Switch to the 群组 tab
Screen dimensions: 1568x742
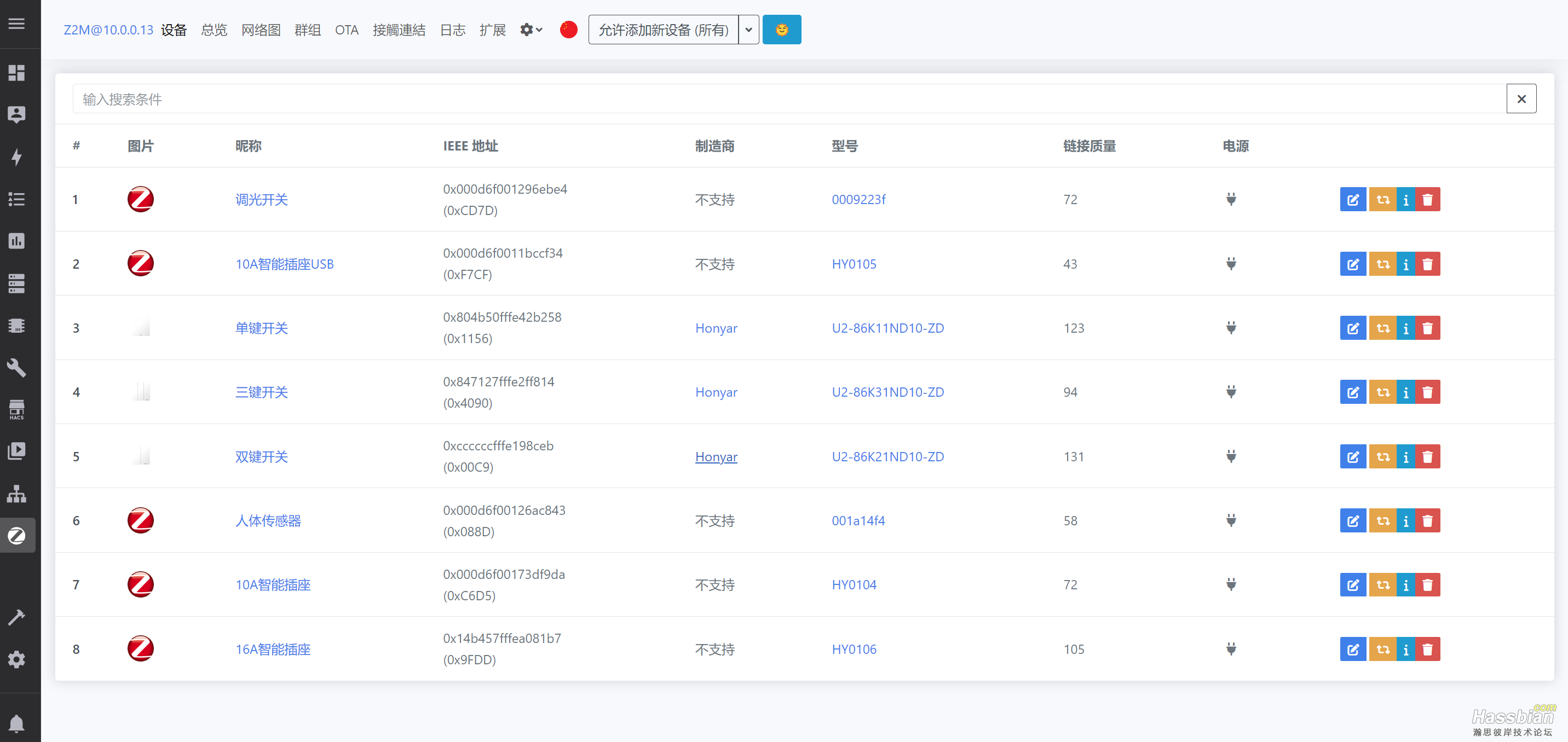point(307,30)
